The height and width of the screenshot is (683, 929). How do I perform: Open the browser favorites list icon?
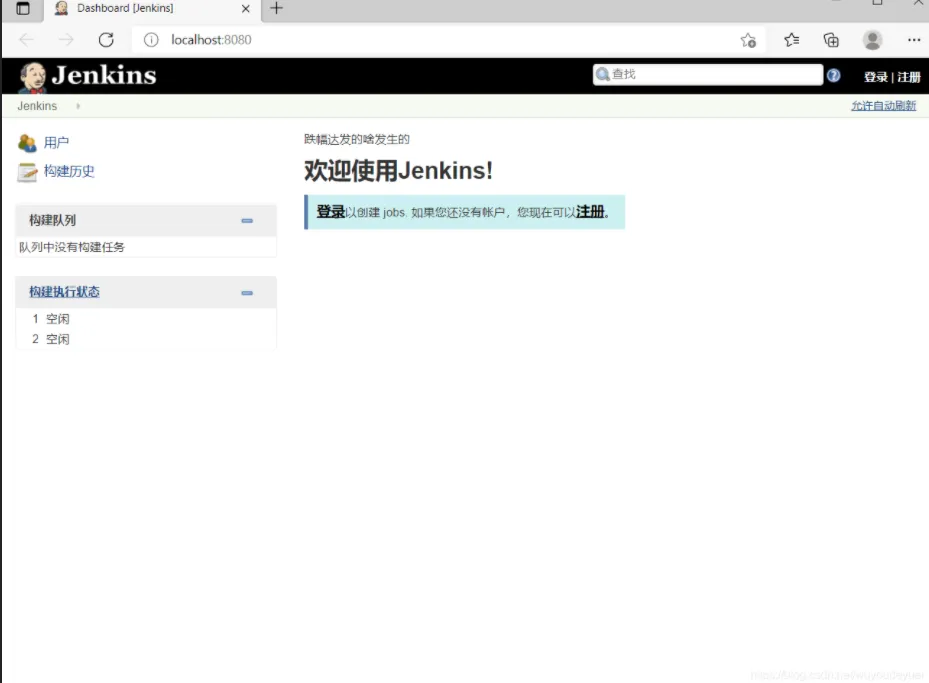[x=792, y=40]
